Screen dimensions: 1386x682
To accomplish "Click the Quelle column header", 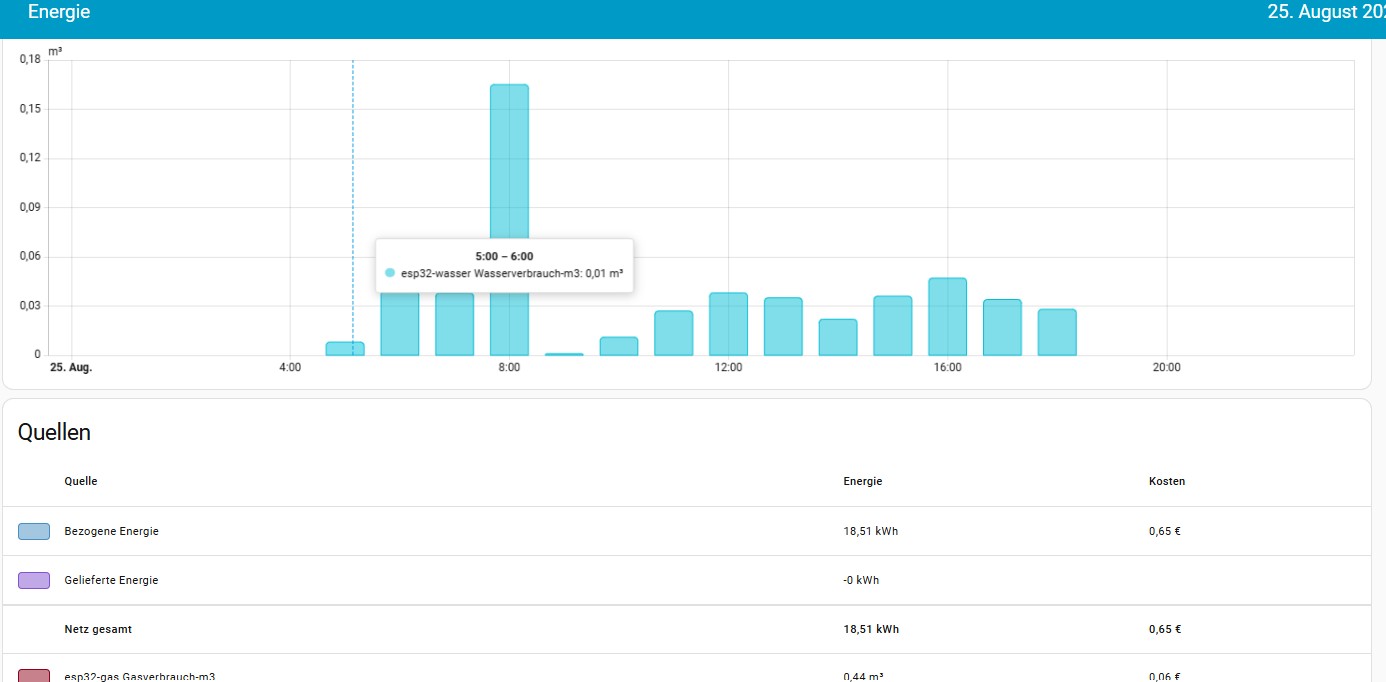I will 81,481.
